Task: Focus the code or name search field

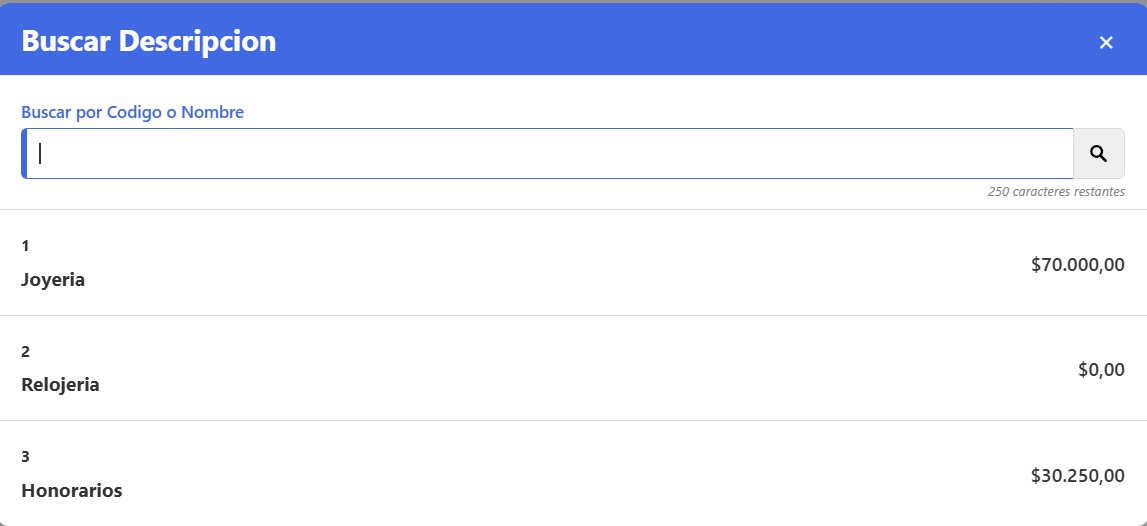Action: (550, 153)
